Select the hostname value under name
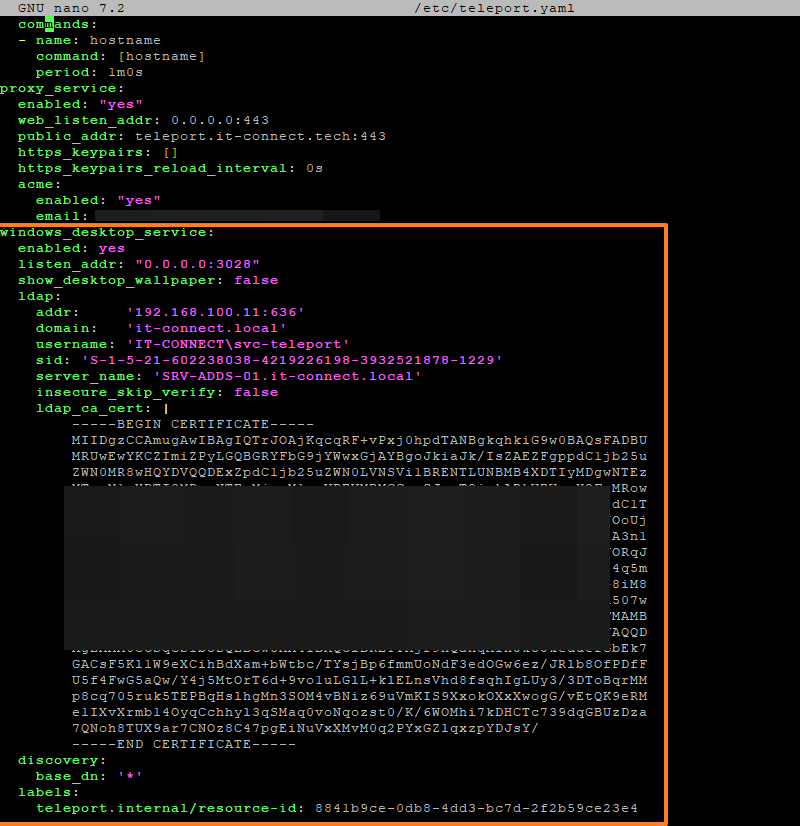 click(126, 40)
